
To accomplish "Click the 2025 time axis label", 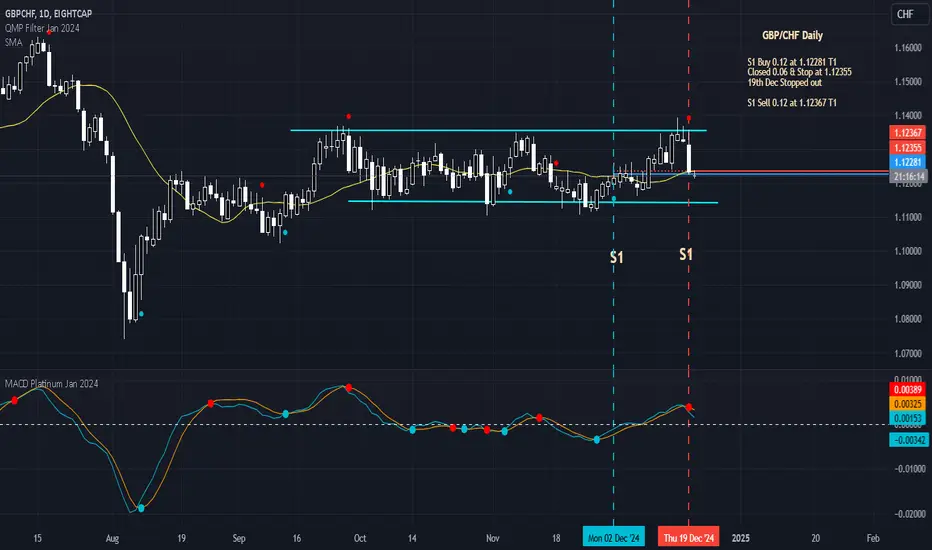I will point(741,538).
